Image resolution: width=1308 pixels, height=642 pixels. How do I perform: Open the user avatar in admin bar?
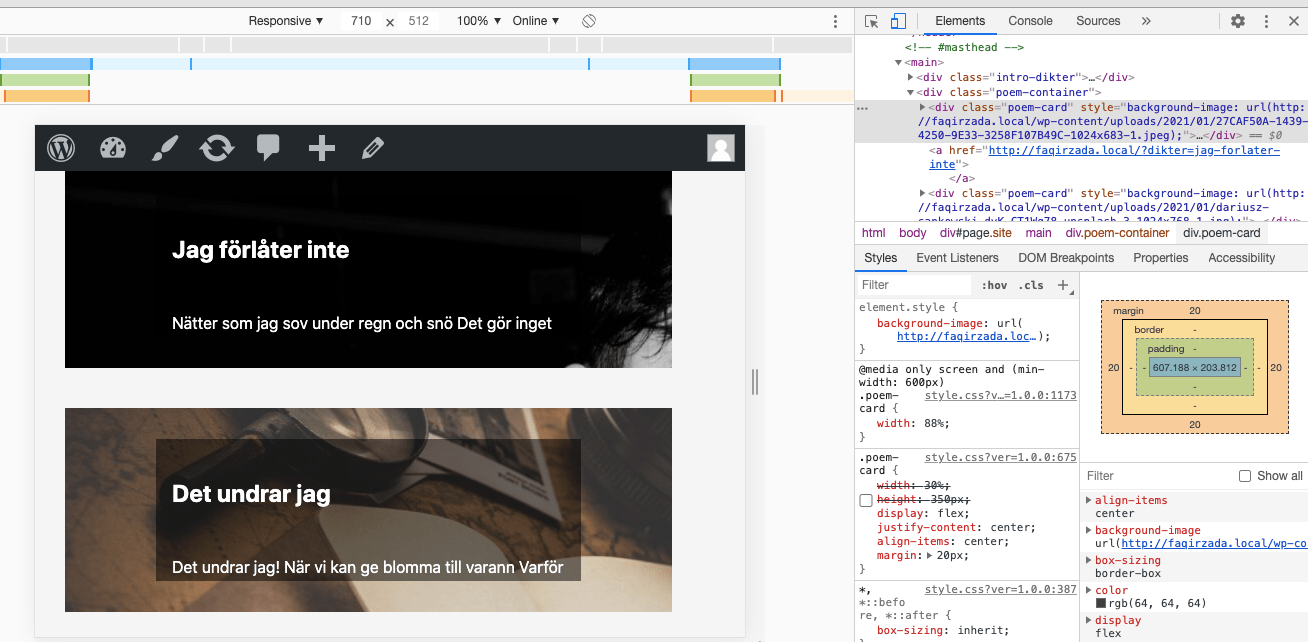[x=721, y=148]
